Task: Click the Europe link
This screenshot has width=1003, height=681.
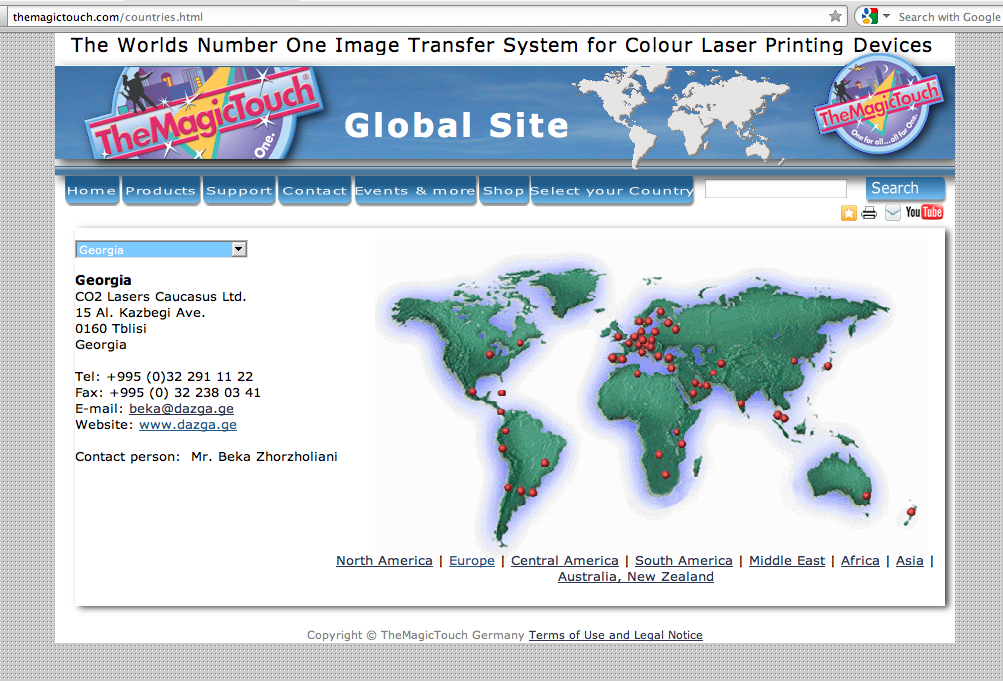Action: click(x=472, y=561)
